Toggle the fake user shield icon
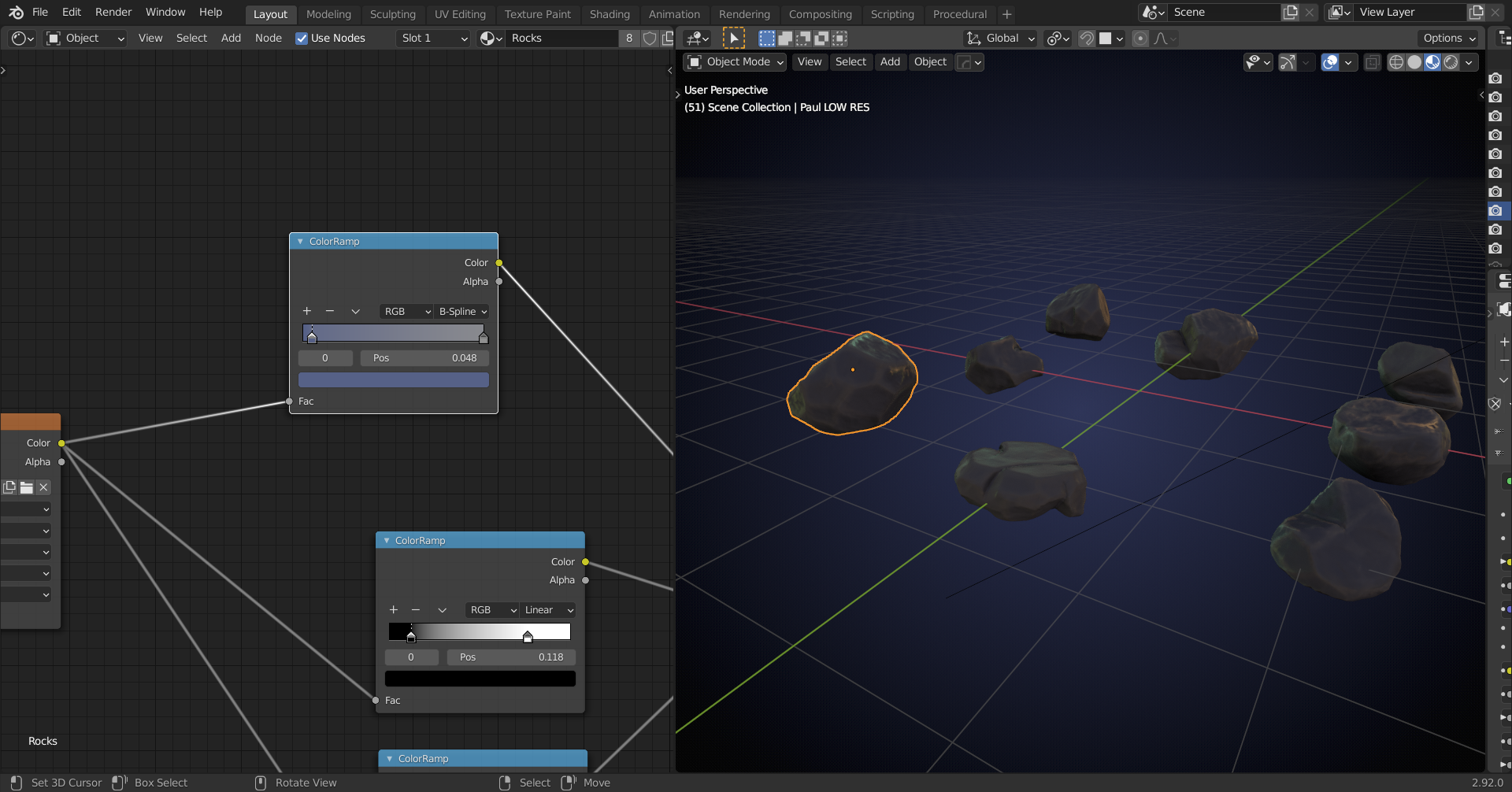Screen dimensions: 1512x792 coord(650,38)
